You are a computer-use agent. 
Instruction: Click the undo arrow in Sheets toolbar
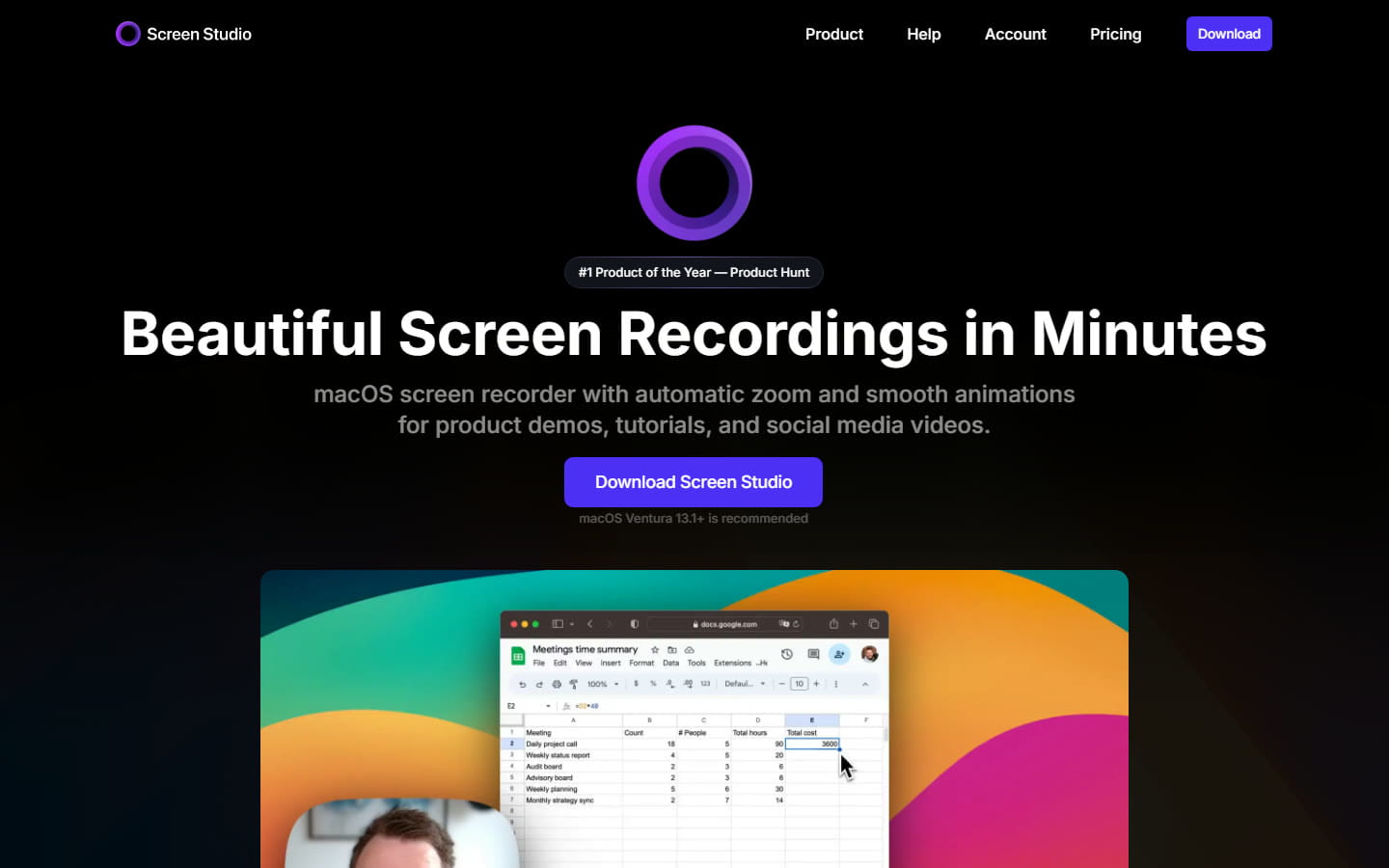(x=523, y=684)
